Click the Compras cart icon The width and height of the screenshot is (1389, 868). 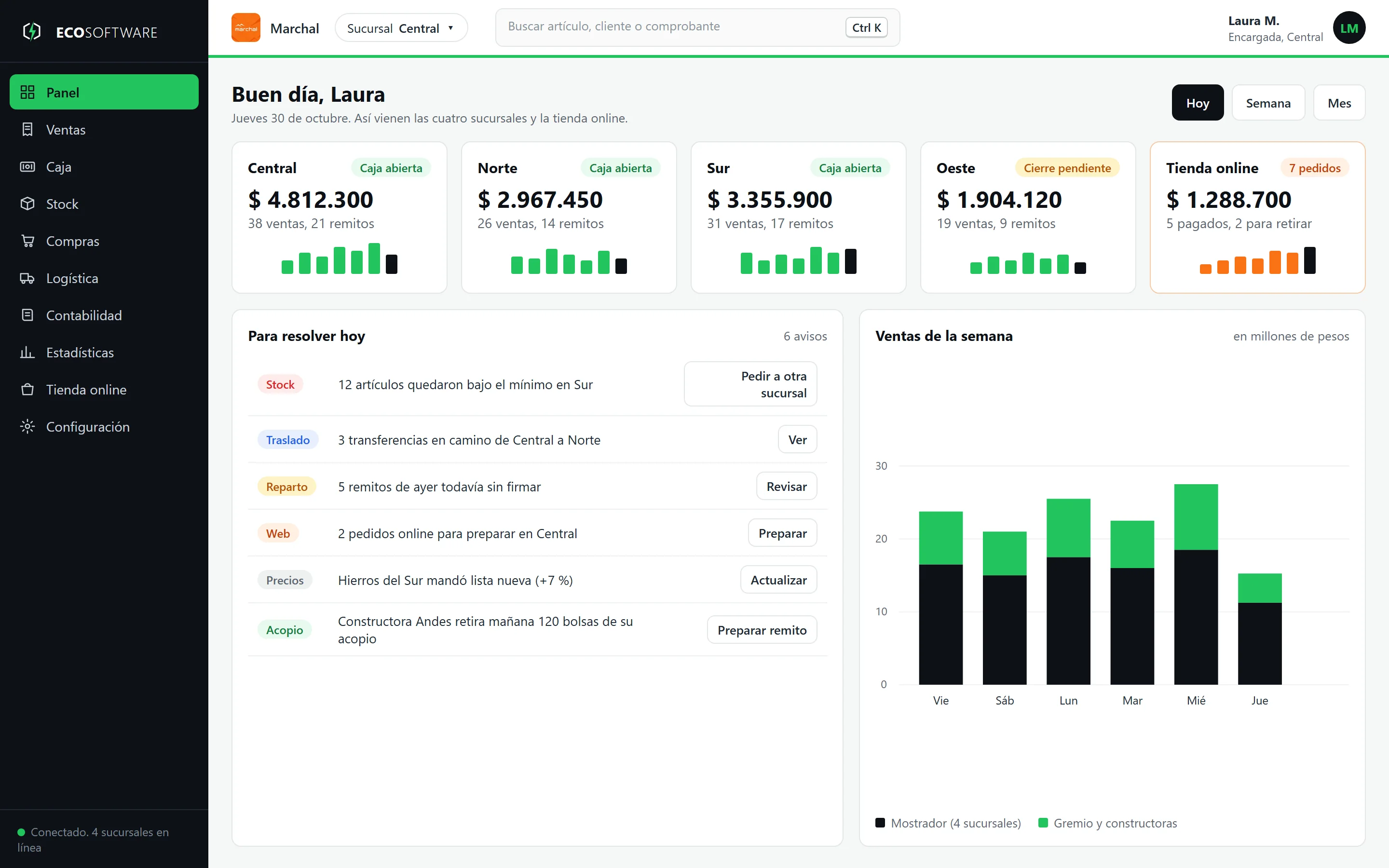27,241
